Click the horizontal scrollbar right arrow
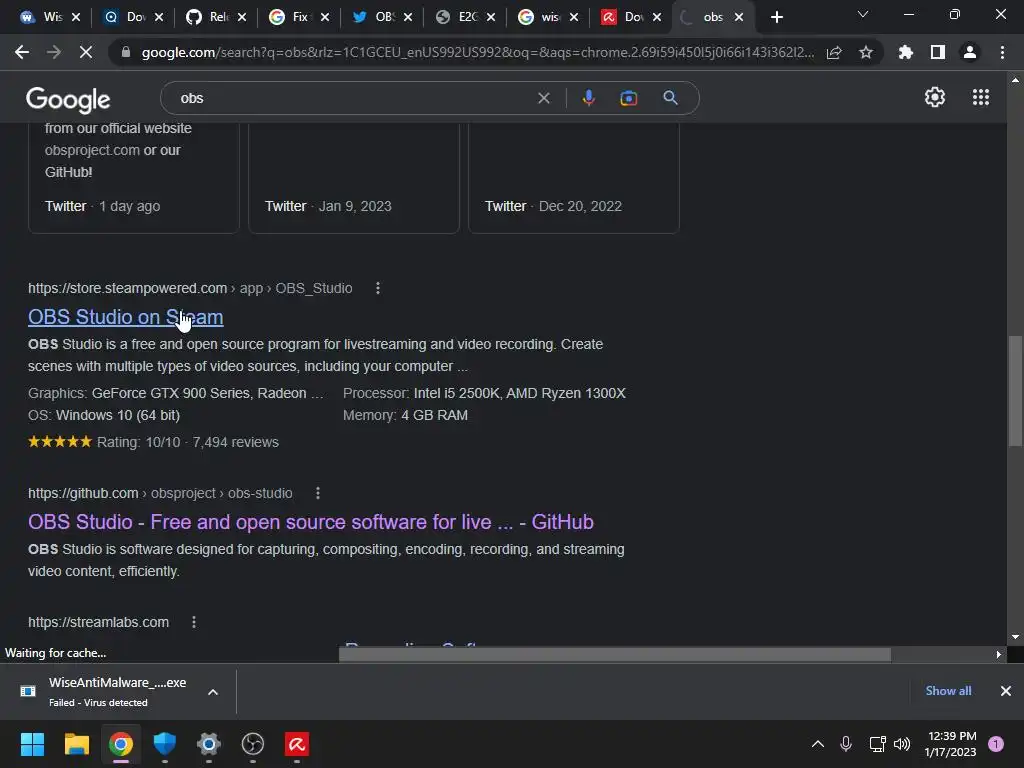 [999, 654]
